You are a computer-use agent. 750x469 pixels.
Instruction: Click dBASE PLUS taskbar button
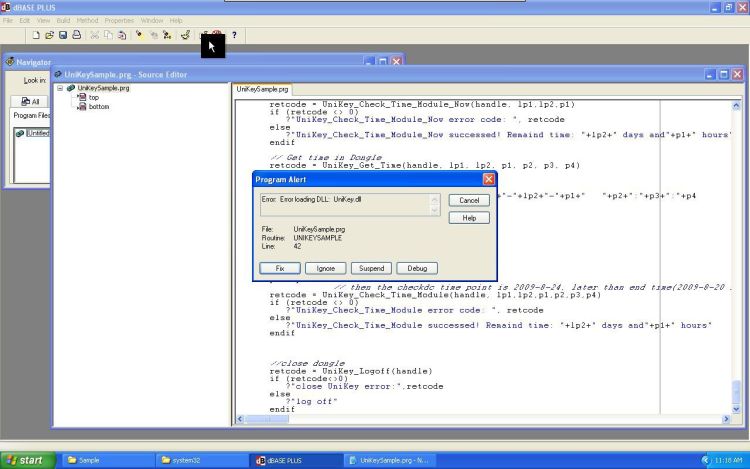tap(295, 460)
